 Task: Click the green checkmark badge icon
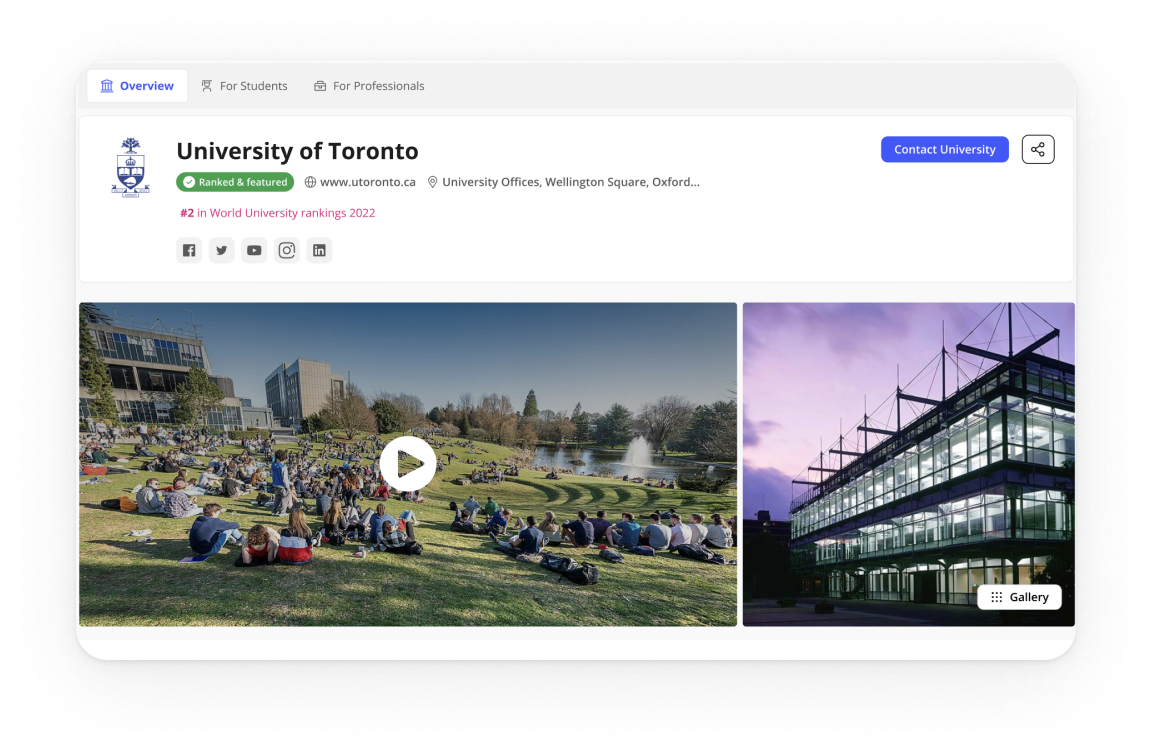pyautogui.click(x=189, y=182)
